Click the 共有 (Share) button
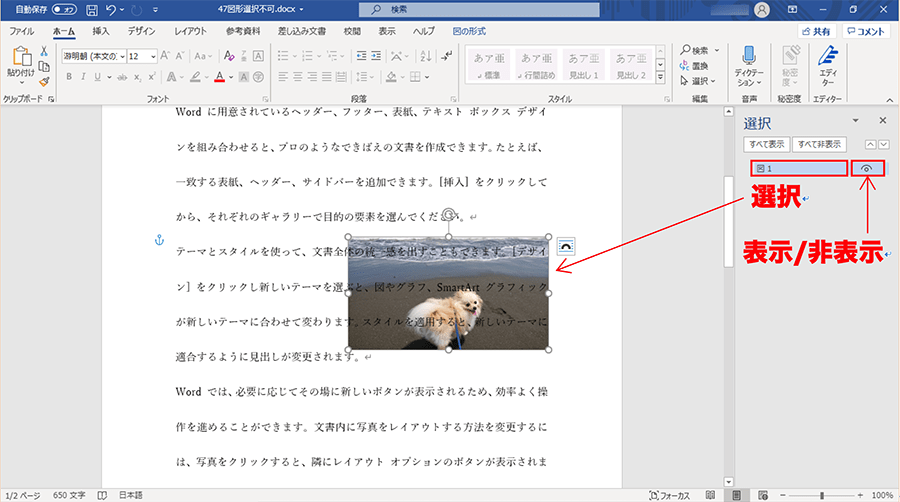 [x=815, y=31]
